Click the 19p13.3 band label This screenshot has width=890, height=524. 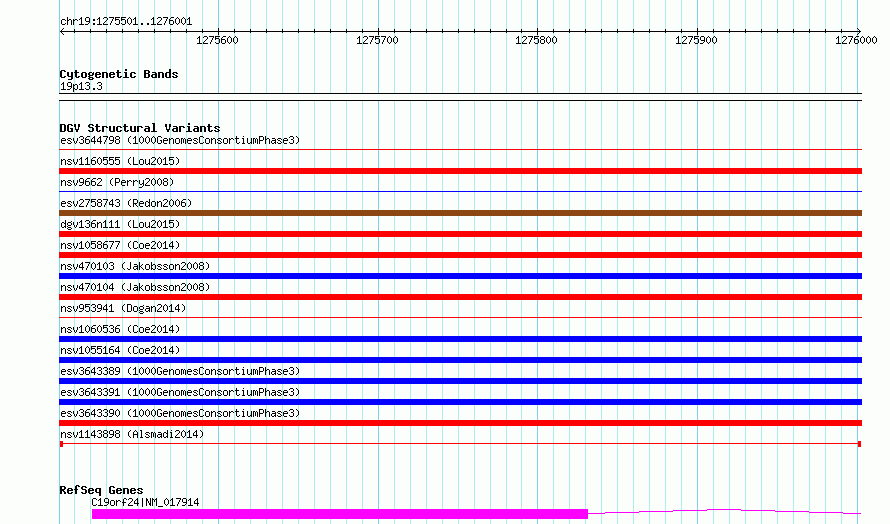click(x=81, y=86)
